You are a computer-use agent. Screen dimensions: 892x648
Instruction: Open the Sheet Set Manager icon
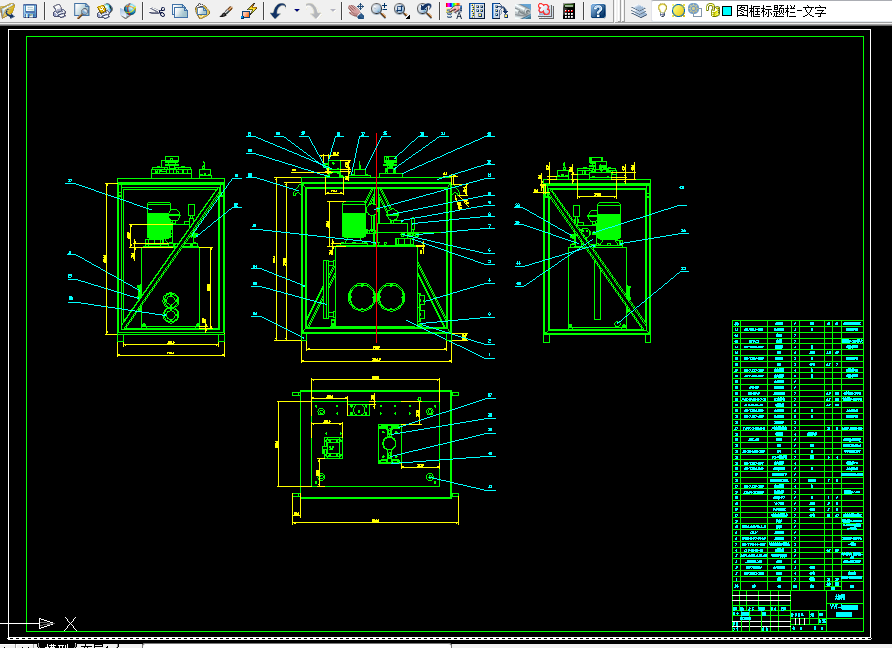pyautogui.click(x=522, y=10)
